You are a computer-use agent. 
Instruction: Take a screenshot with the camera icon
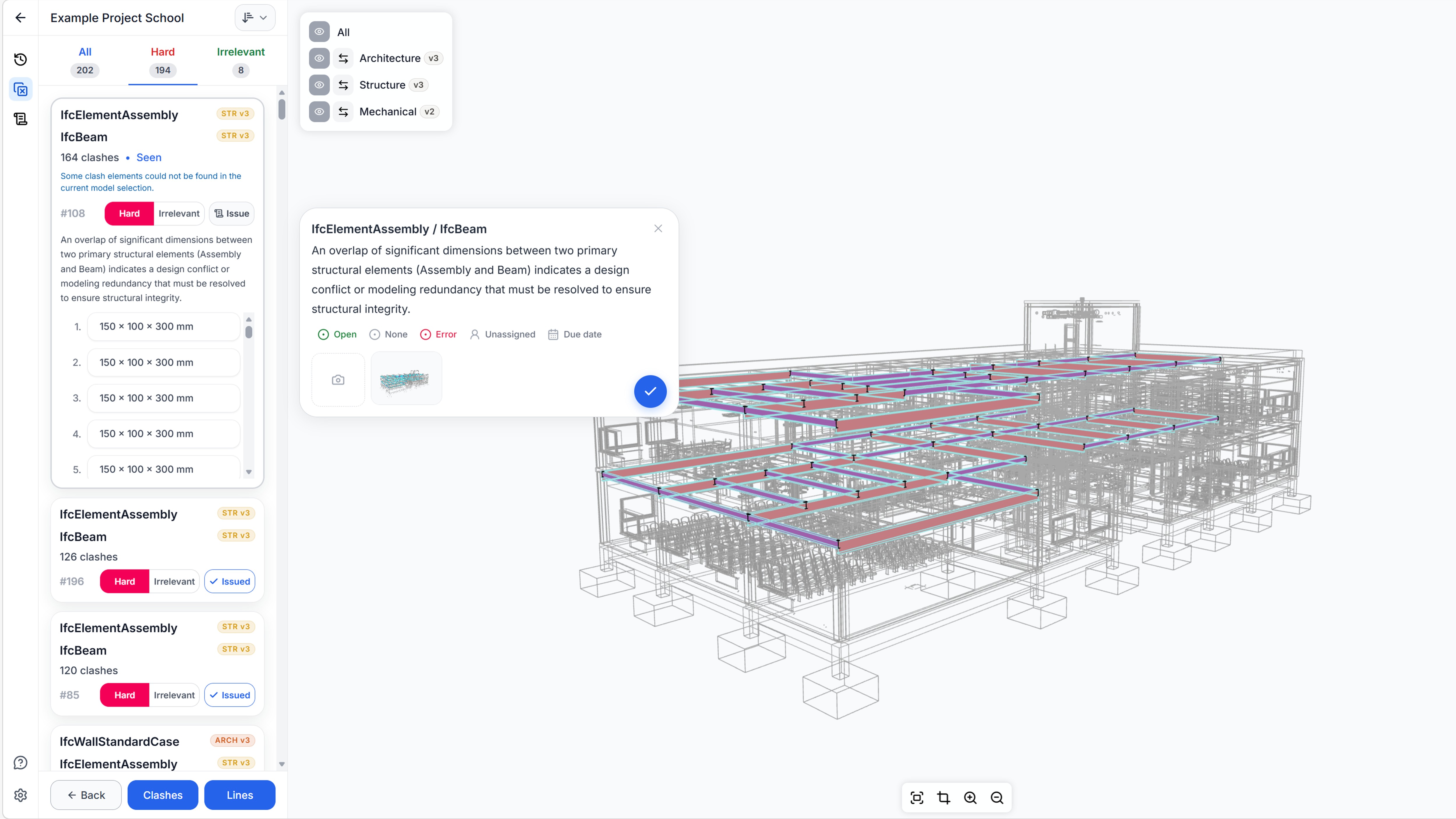(338, 379)
